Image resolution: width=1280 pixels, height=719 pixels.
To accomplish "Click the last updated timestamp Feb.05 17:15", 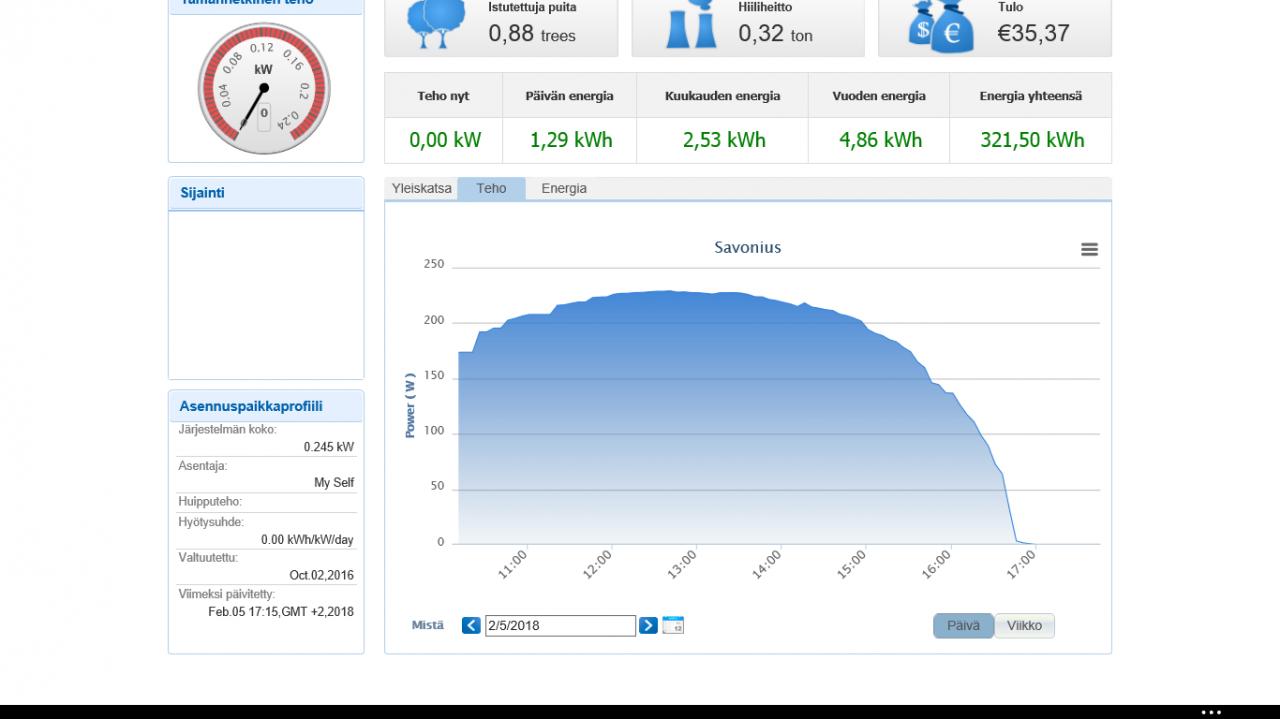I will (x=281, y=611).
